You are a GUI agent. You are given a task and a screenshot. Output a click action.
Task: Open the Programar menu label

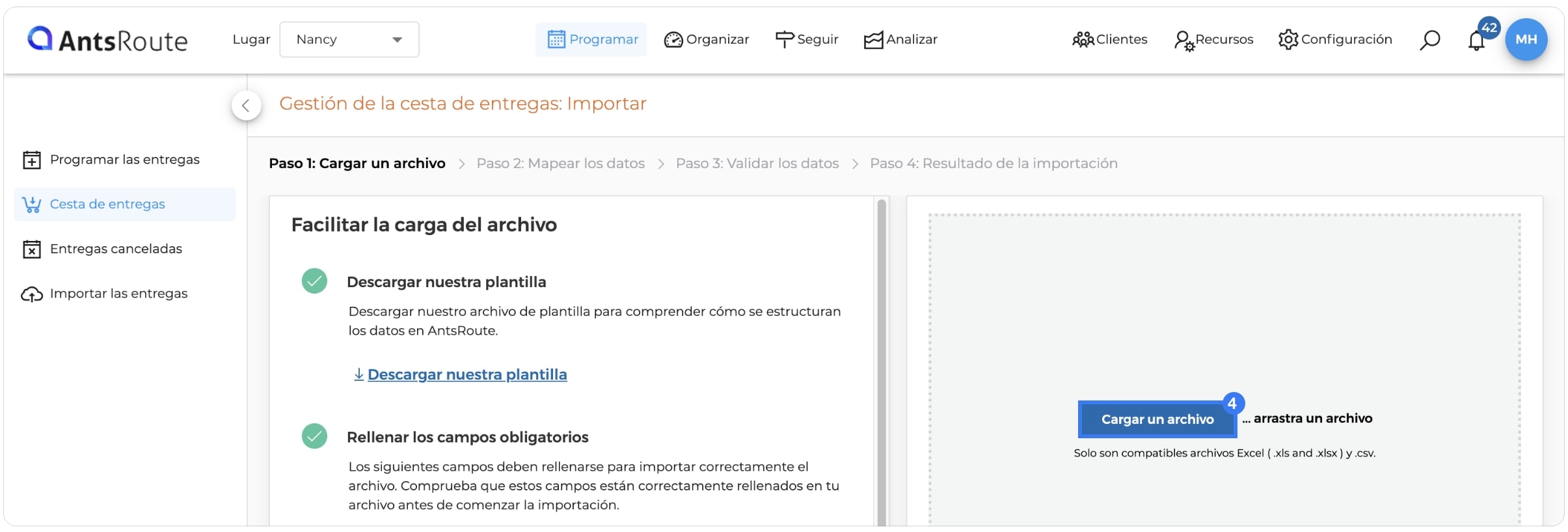[x=604, y=40]
